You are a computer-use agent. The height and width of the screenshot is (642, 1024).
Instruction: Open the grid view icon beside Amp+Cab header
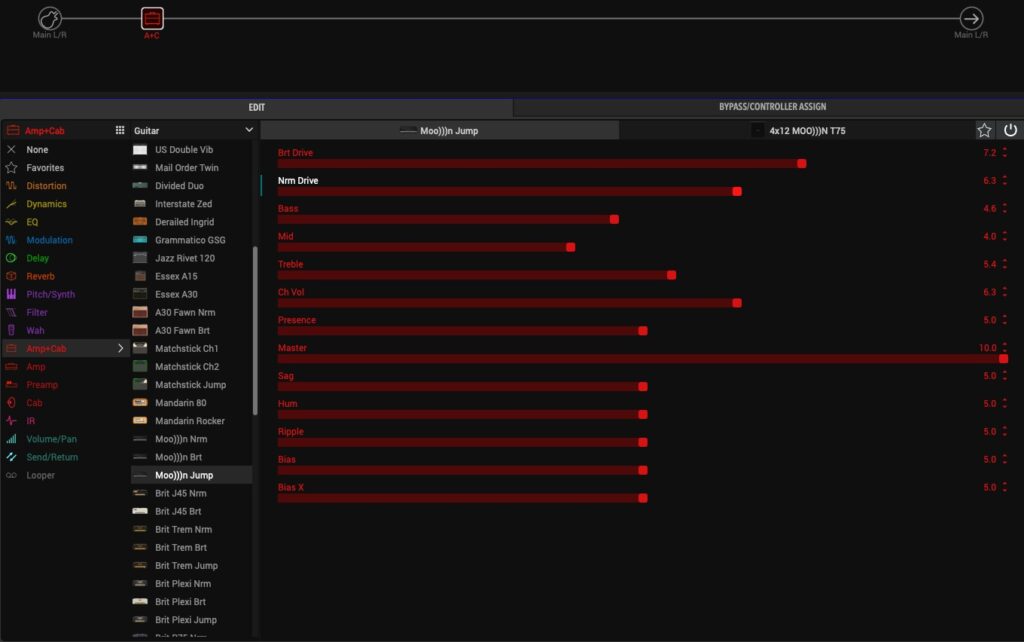[x=120, y=130]
